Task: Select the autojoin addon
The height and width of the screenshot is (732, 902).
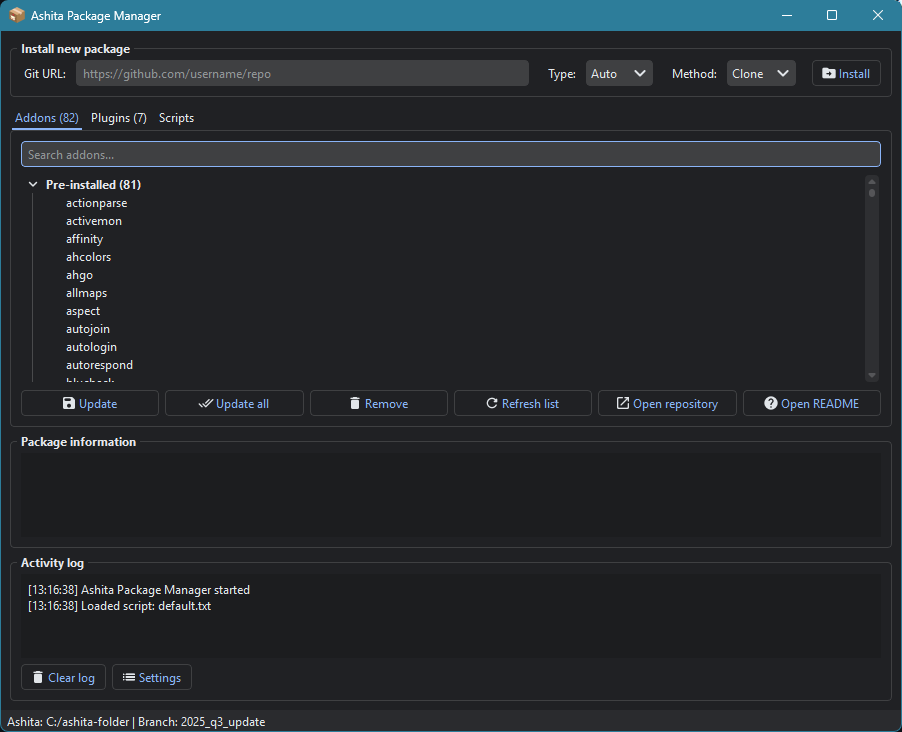Action: pyautogui.click(x=88, y=329)
